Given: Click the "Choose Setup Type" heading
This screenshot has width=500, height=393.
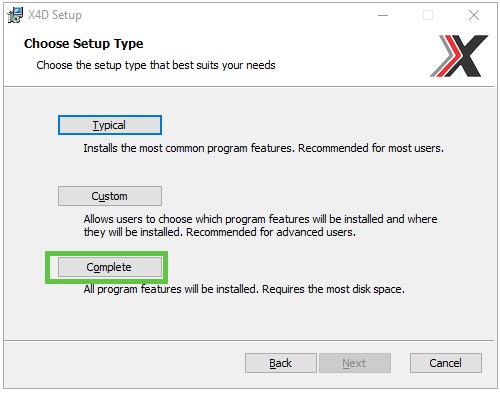Looking at the screenshot, I should [84, 44].
